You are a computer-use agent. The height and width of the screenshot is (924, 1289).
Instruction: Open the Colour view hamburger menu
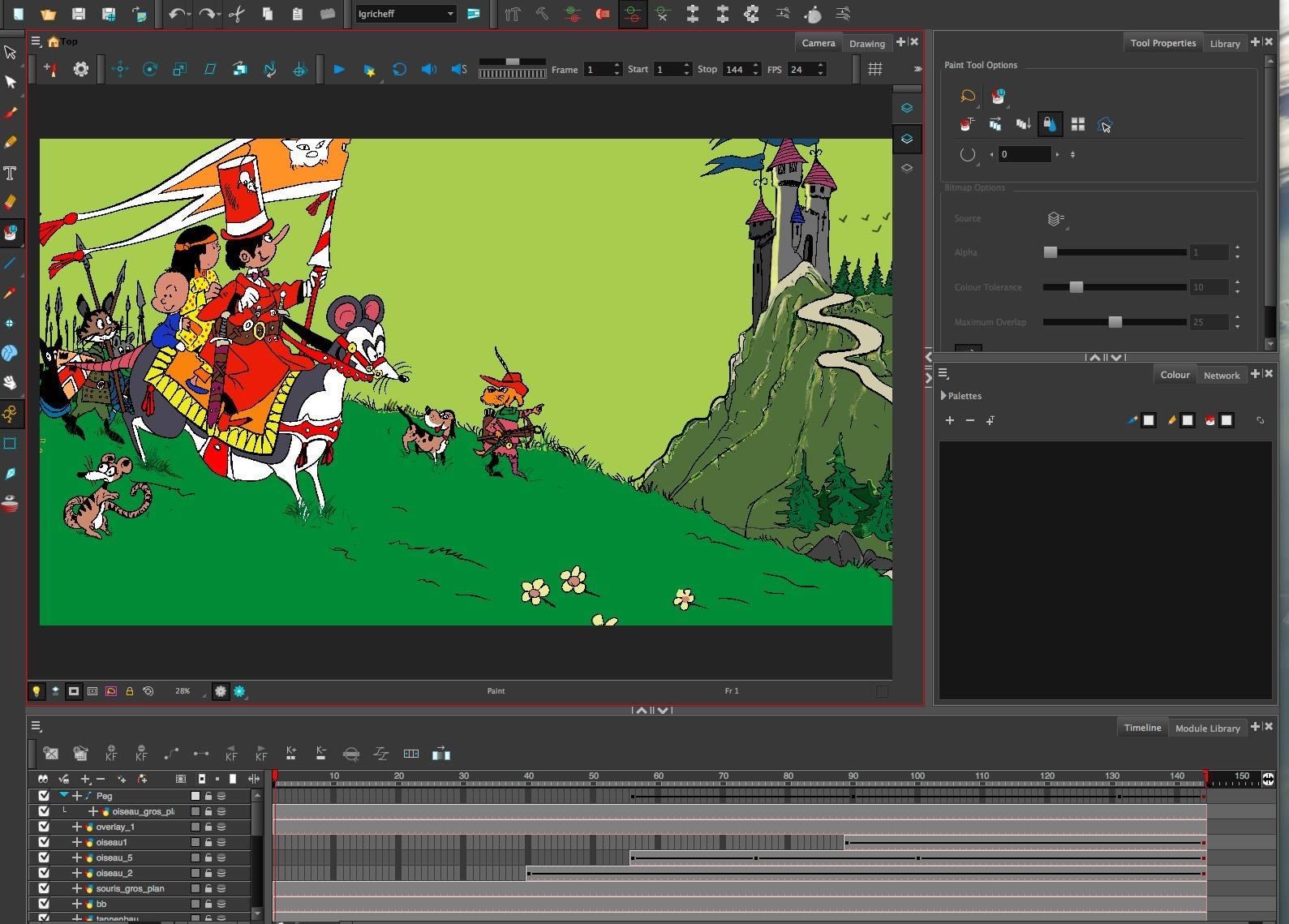click(943, 373)
